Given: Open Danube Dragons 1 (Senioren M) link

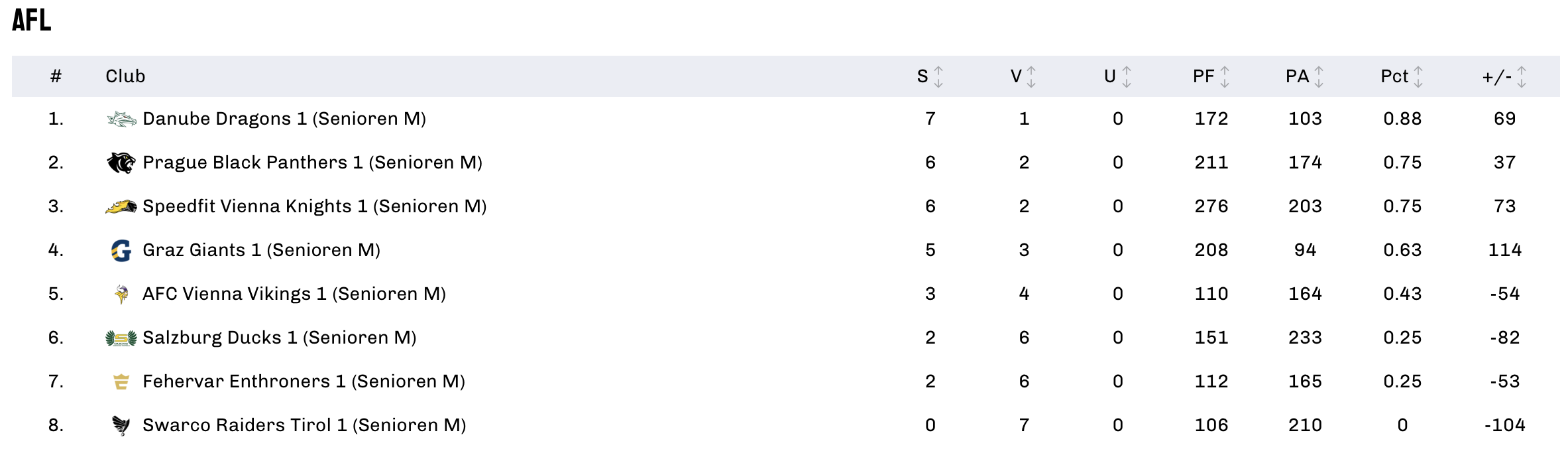Looking at the screenshot, I should (x=284, y=119).
